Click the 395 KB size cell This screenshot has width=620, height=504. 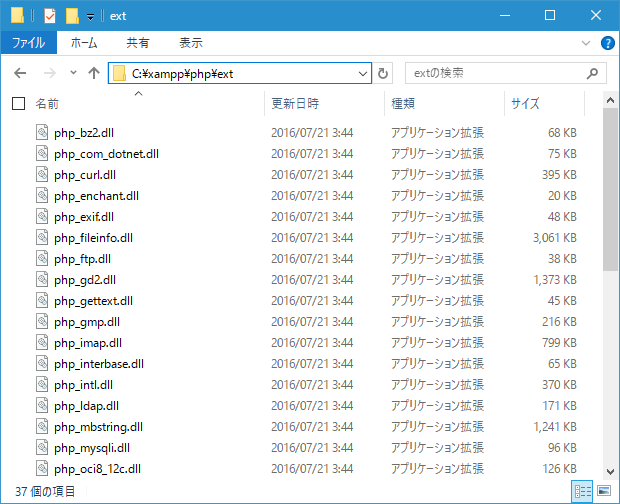tap(559, 174)
